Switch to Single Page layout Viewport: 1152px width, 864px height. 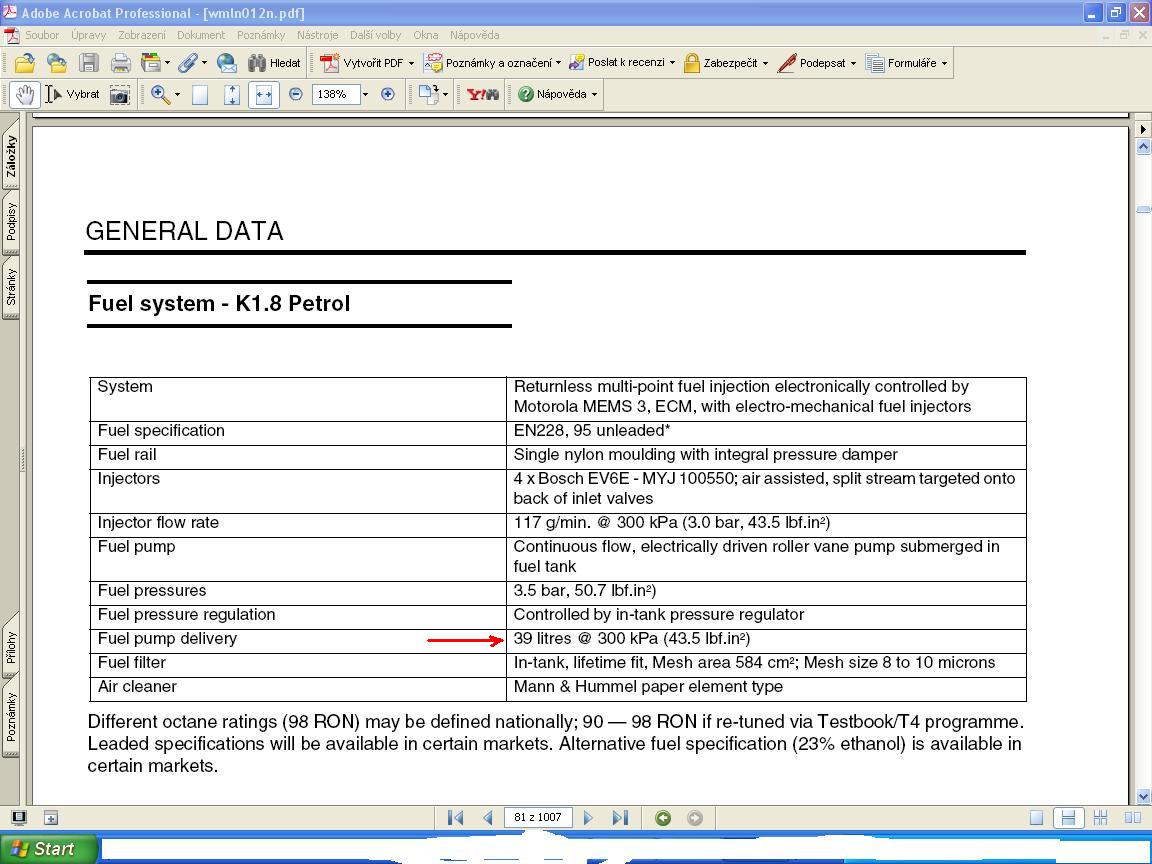point(1036,818)
